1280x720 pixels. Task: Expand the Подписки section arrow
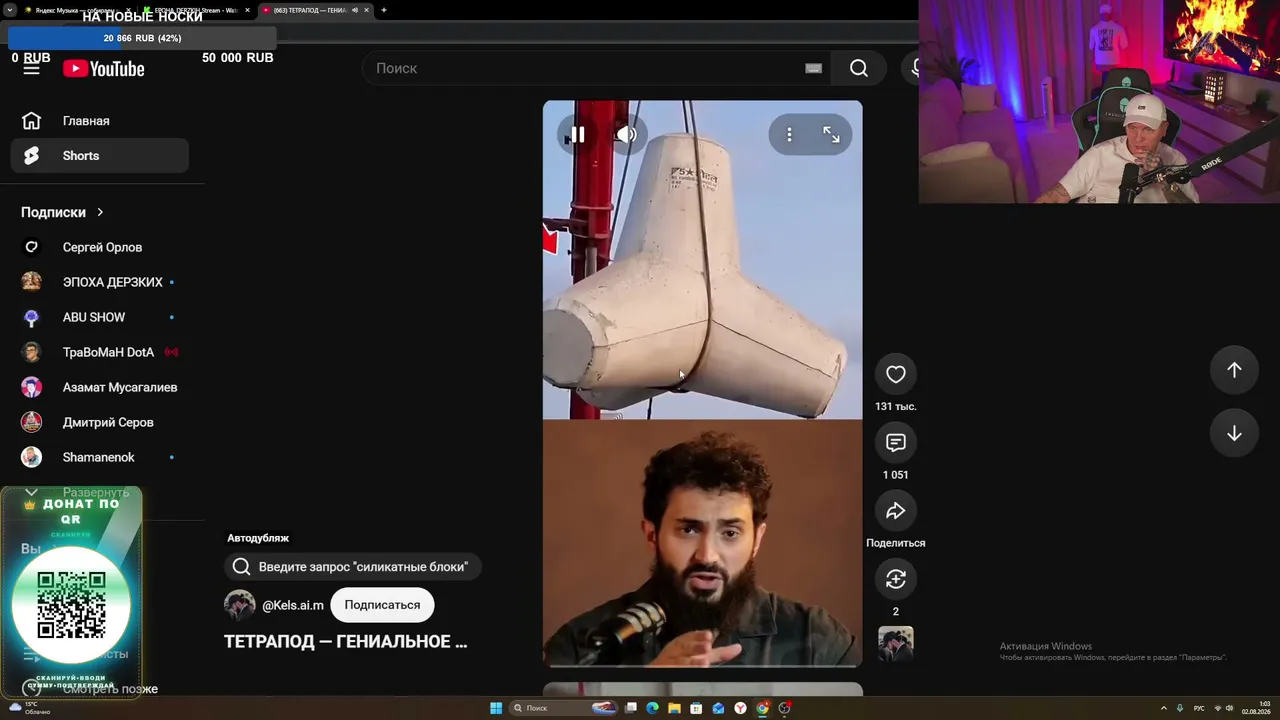pyautogui.click(x=100, y=212)
